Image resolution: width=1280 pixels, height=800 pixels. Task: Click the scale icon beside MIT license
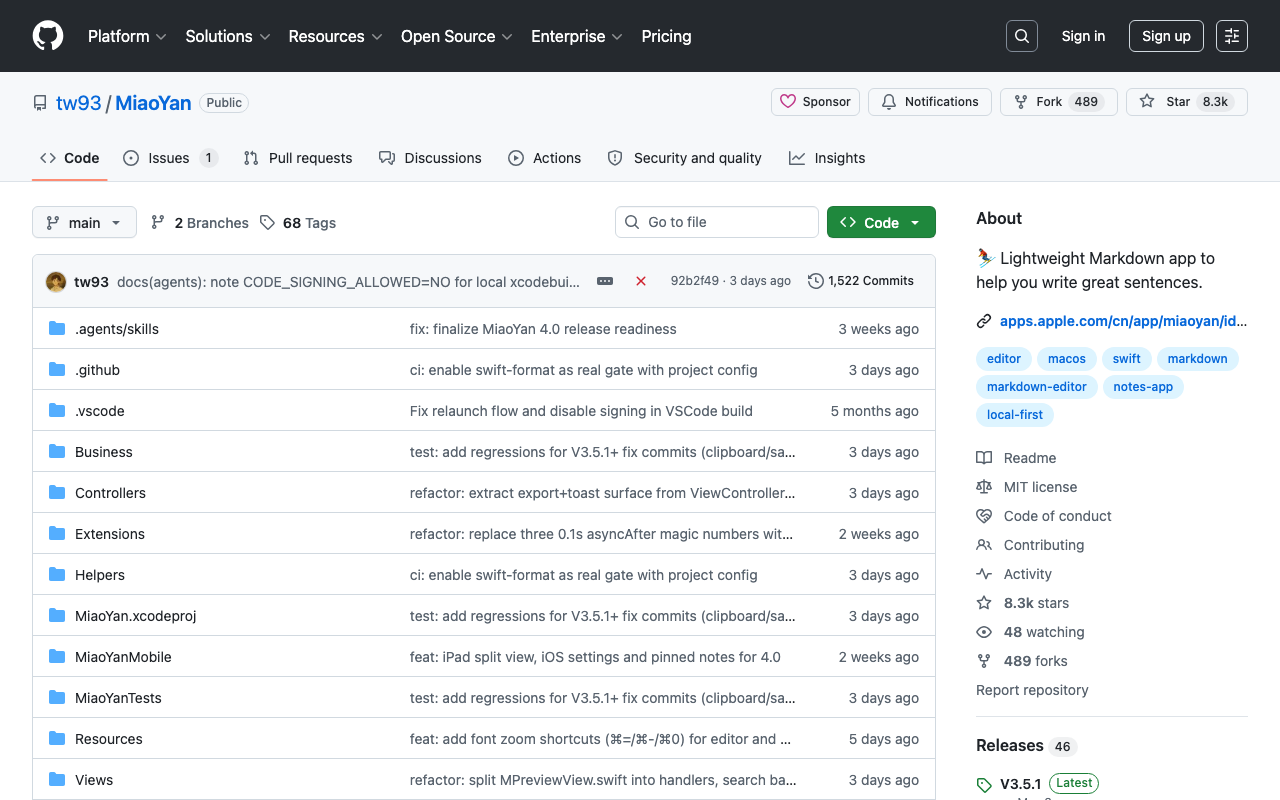984,487
